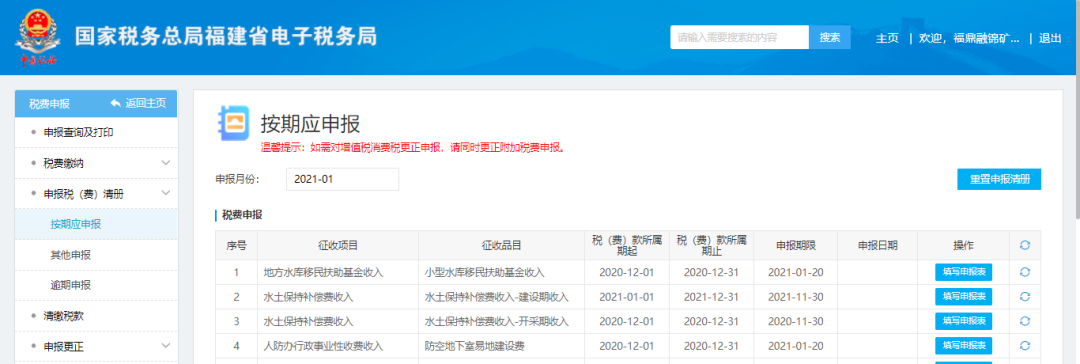Refresh row 1 地方水库移民扶助基金收入
This screenshot has width=1080, height=364.
1024,272
